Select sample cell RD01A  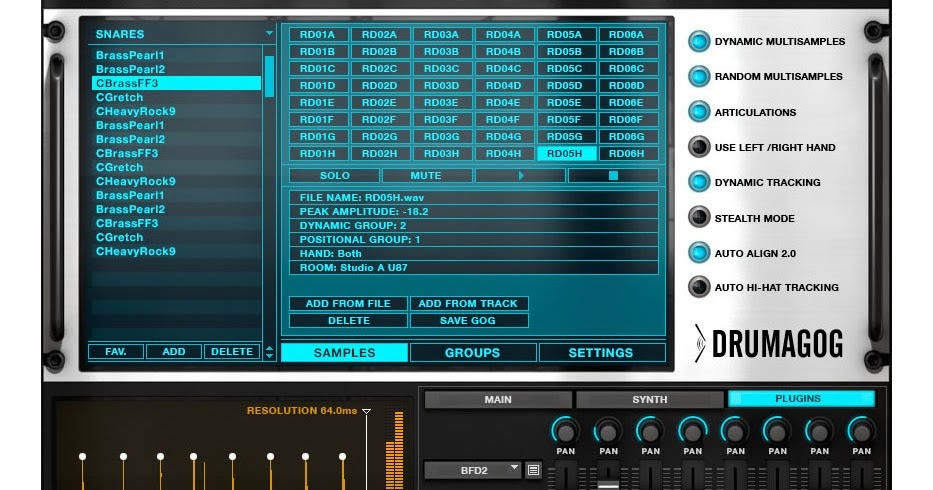318,35
